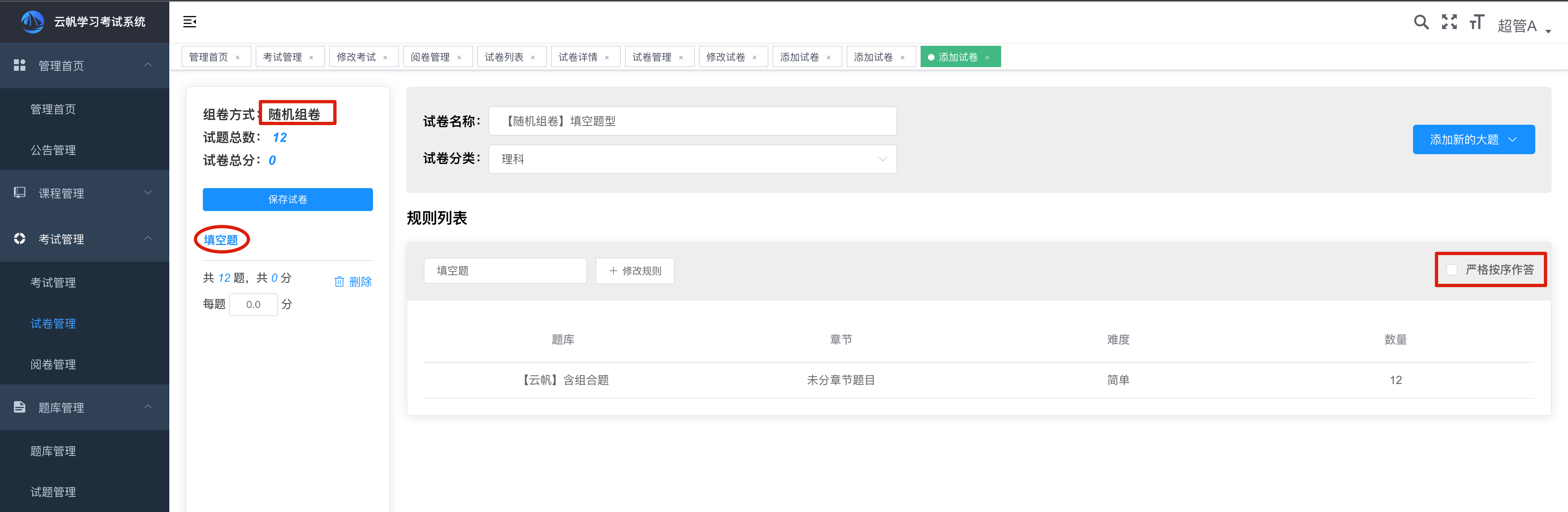
Task: Open the search magnifier icon
Action: (x=1421, y=22)
